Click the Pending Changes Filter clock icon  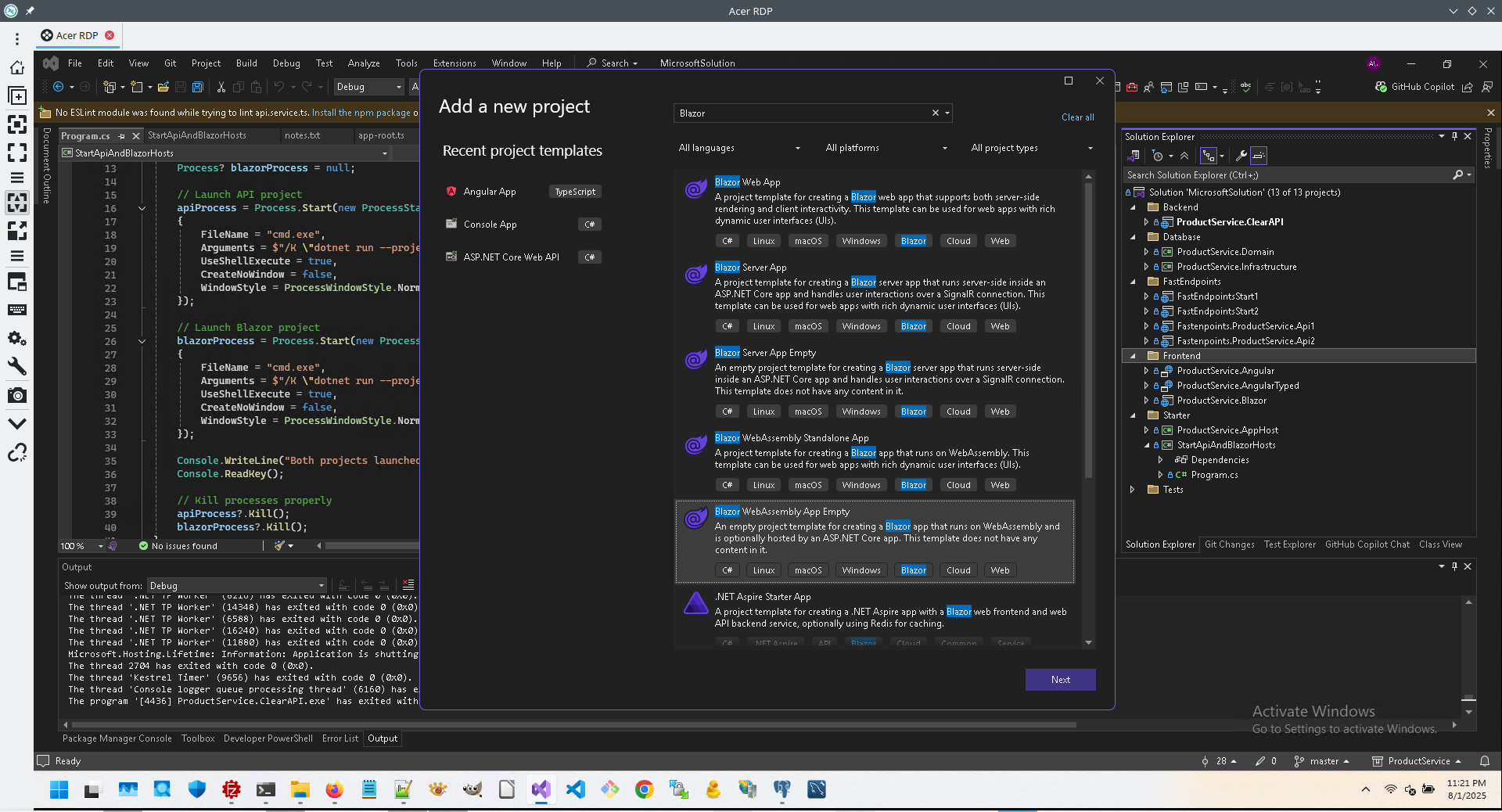tap(1158, 156)
